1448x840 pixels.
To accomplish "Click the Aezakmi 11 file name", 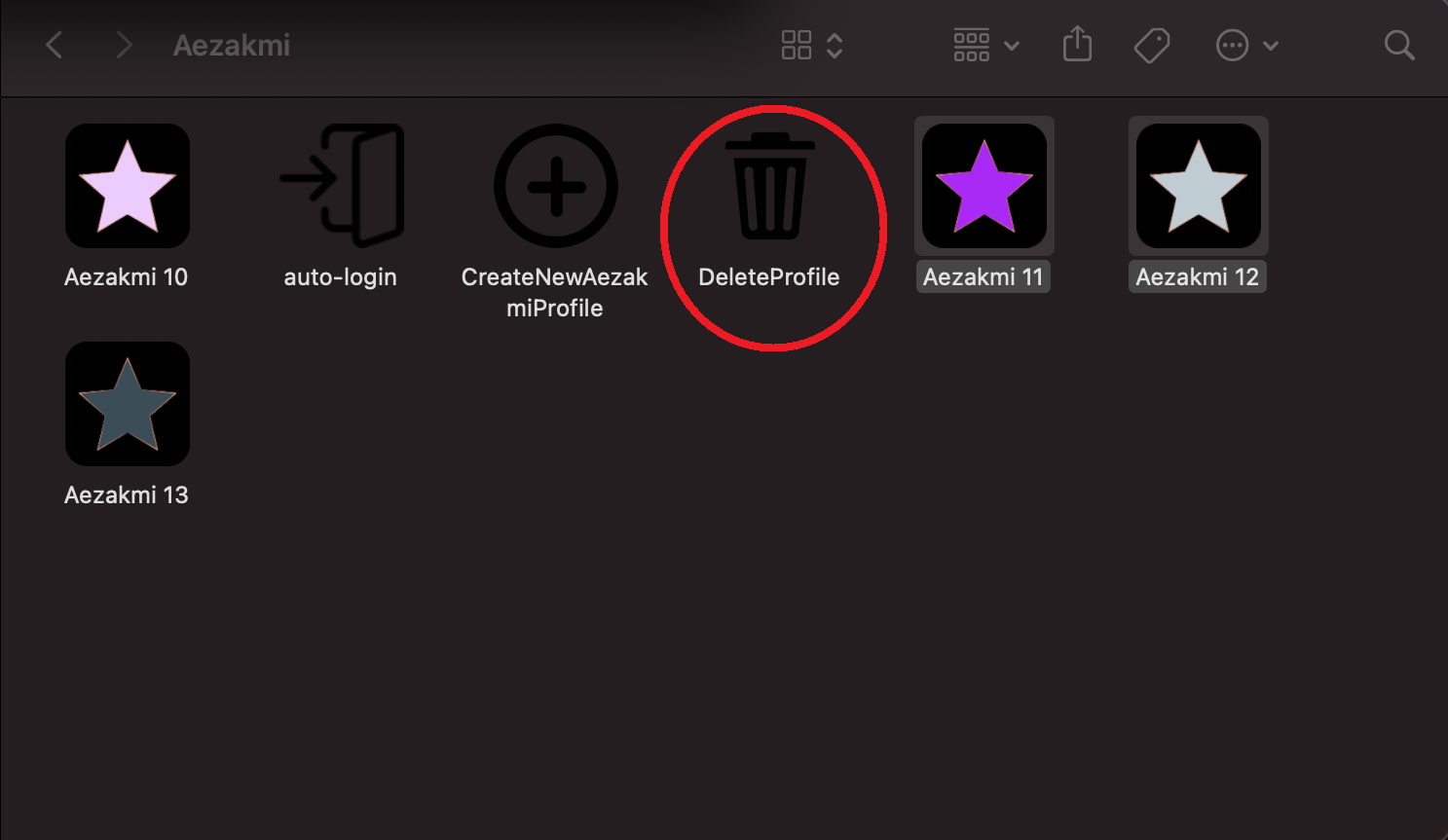I will tap(984, 277).
